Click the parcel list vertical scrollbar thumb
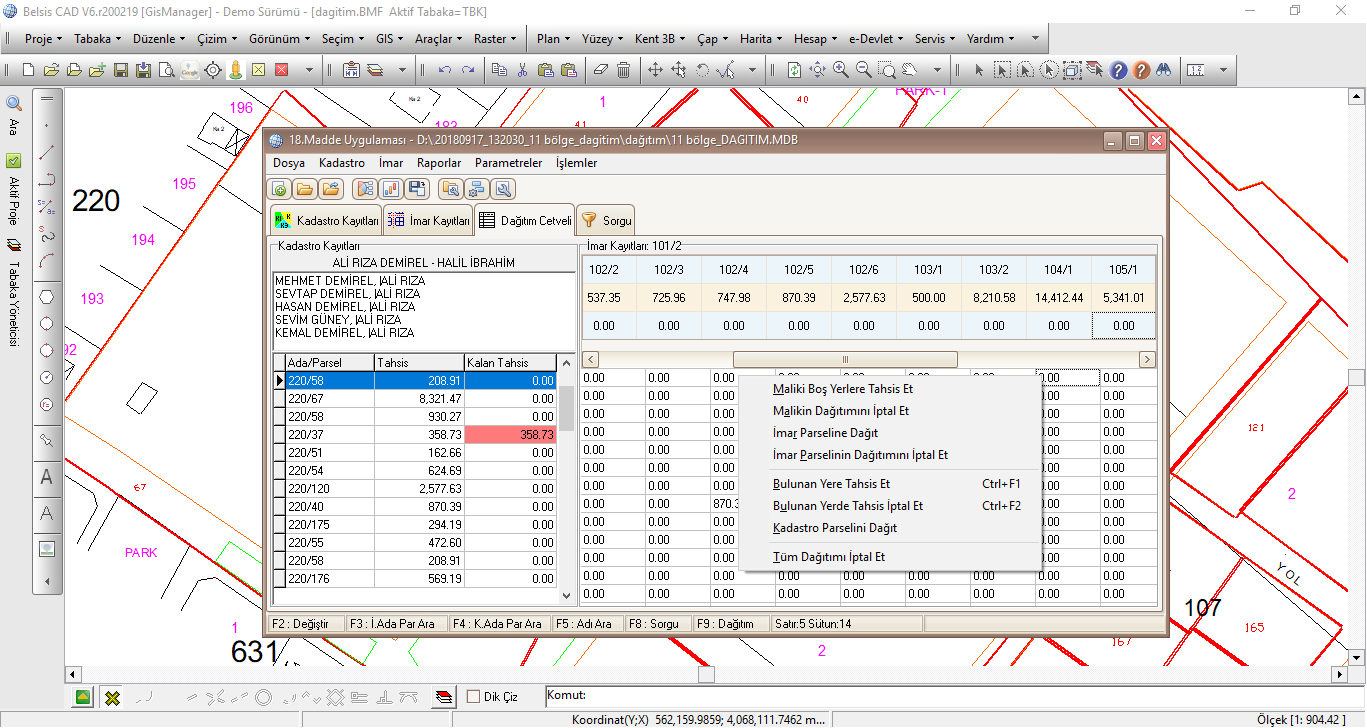This screenshot has width=1367, height=728. tap(566, 408)
